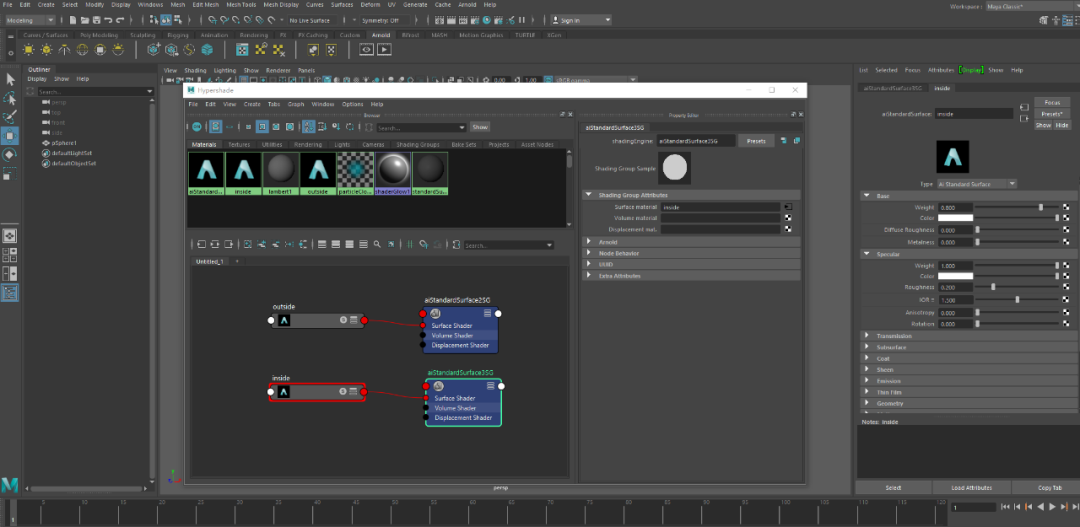Toggle the outside node view mode icon
This screenshot has width=1080, height=527.
click(353, 320)
